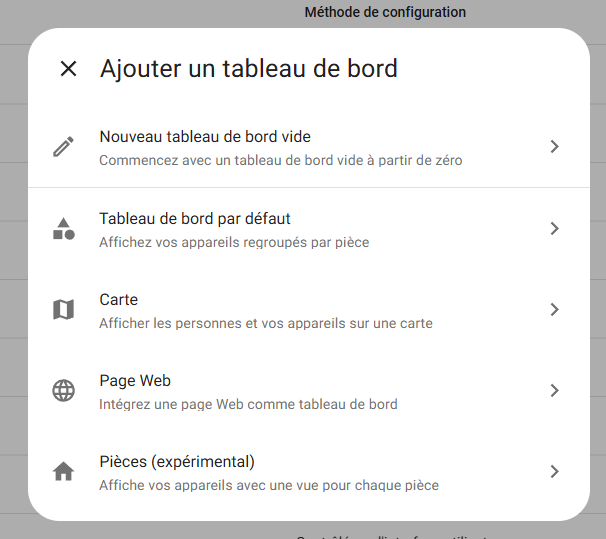Screen dimensions: 606x539
Task: Open chevron next to Tableau de bord par défaut
Action: (x=555, y=229)
